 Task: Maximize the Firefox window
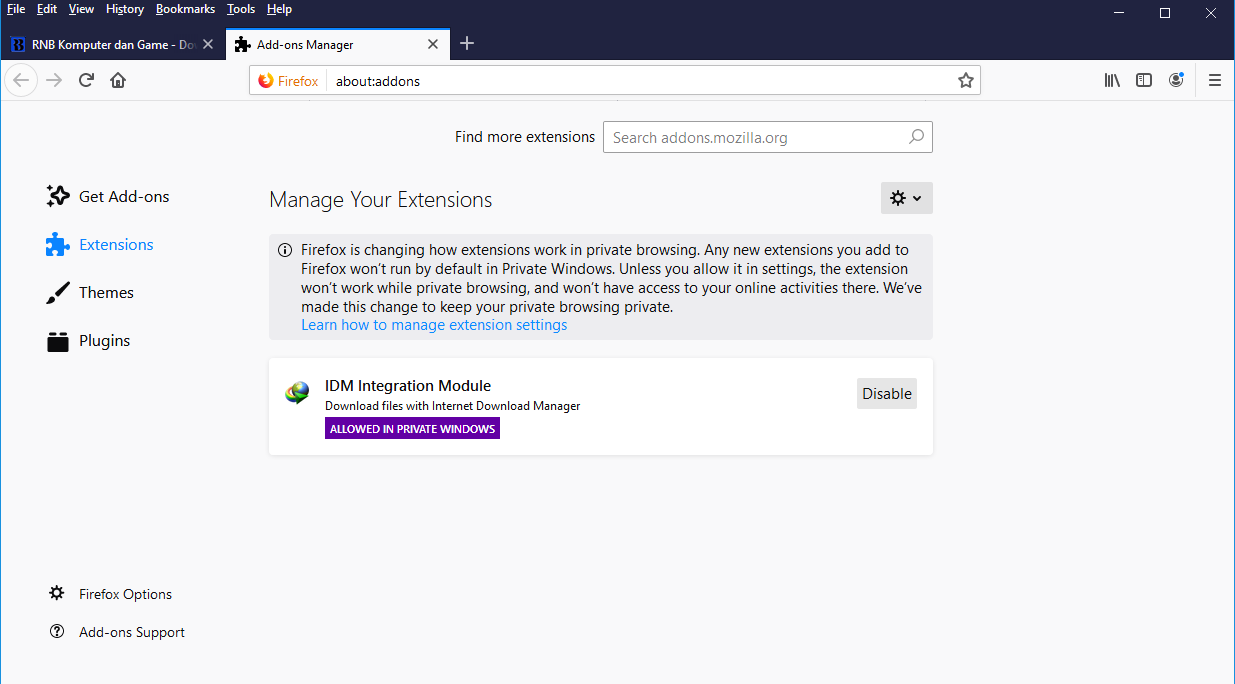click(1165, 13)
